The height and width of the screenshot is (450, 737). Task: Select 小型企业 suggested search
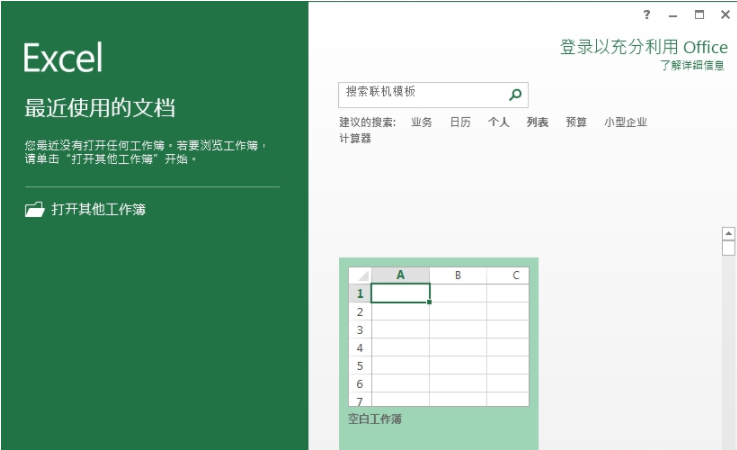coord(625,122)
